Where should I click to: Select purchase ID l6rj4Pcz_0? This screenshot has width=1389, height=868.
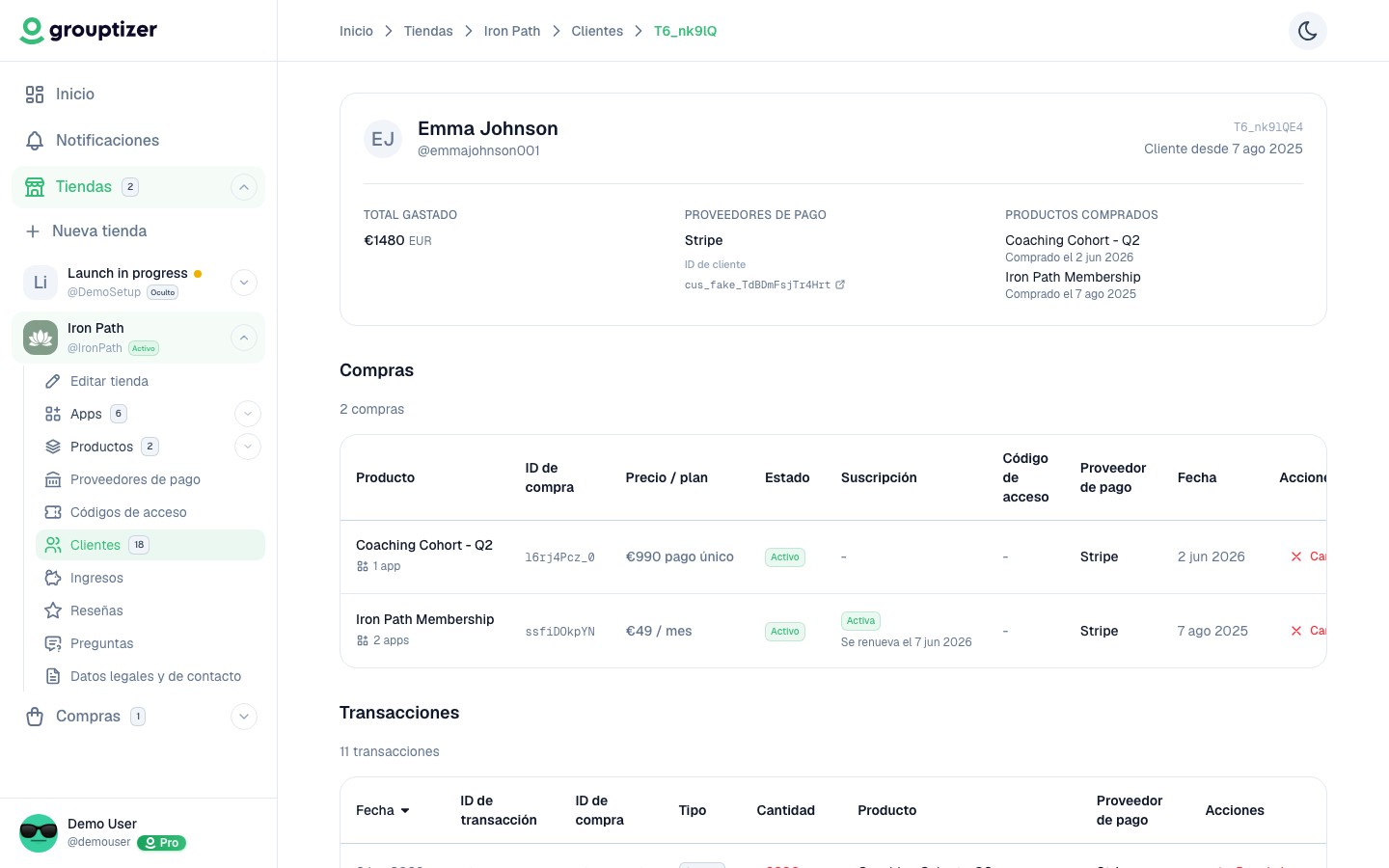click(559, 557)
